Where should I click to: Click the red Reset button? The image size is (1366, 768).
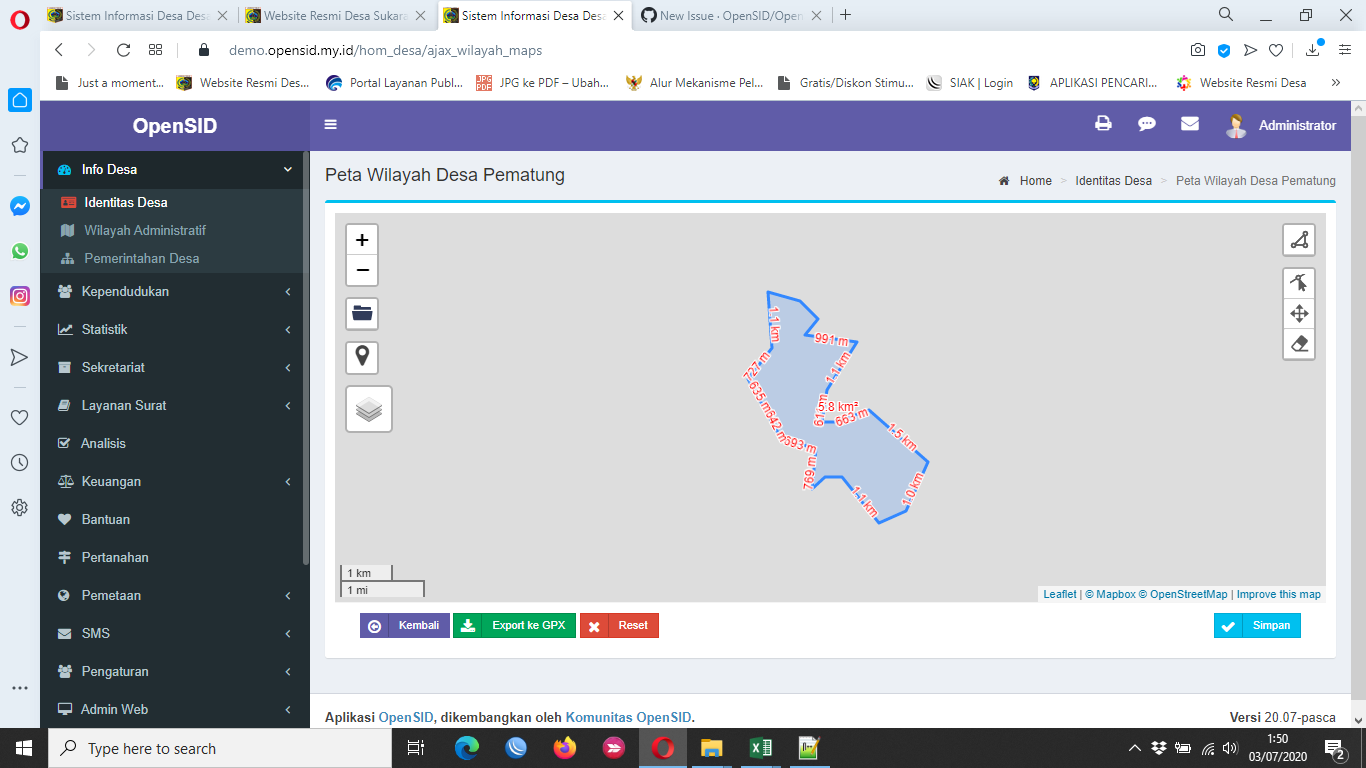click(x=619, y=626)
